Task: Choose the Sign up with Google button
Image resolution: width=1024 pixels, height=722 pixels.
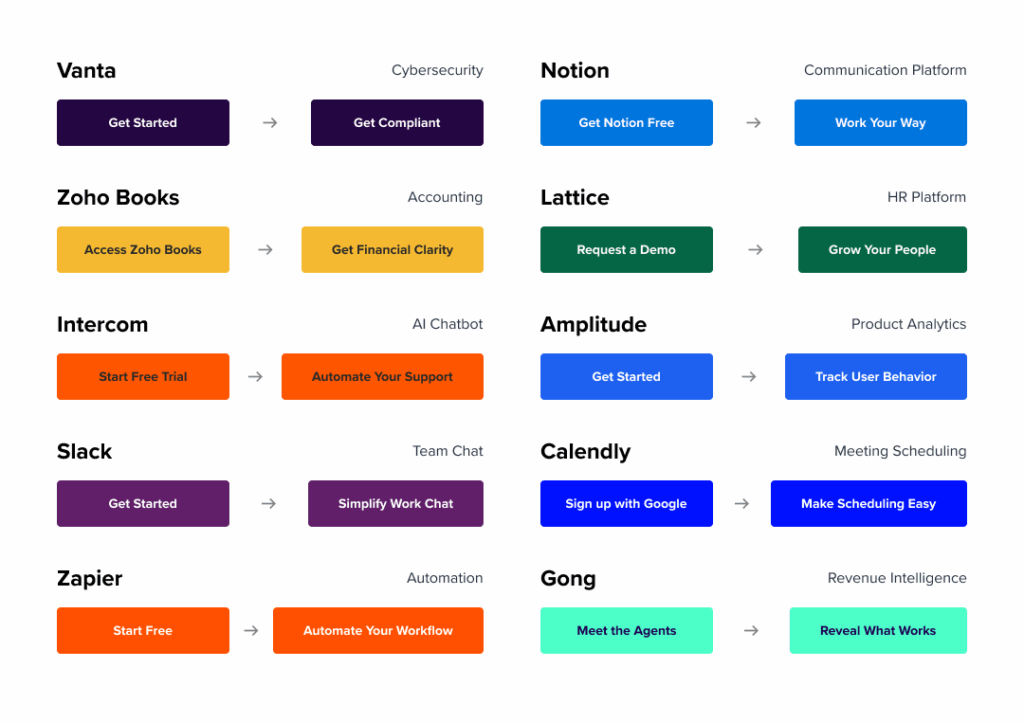Action: pos(626,504)
